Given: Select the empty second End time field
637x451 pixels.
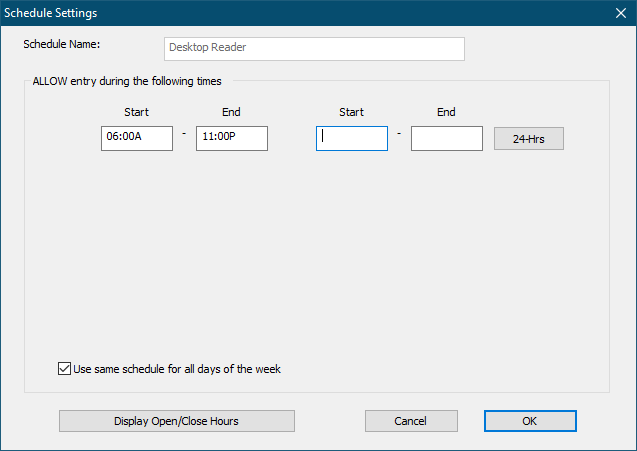Looking at the screenshot, I should click(x=447, y=138).
